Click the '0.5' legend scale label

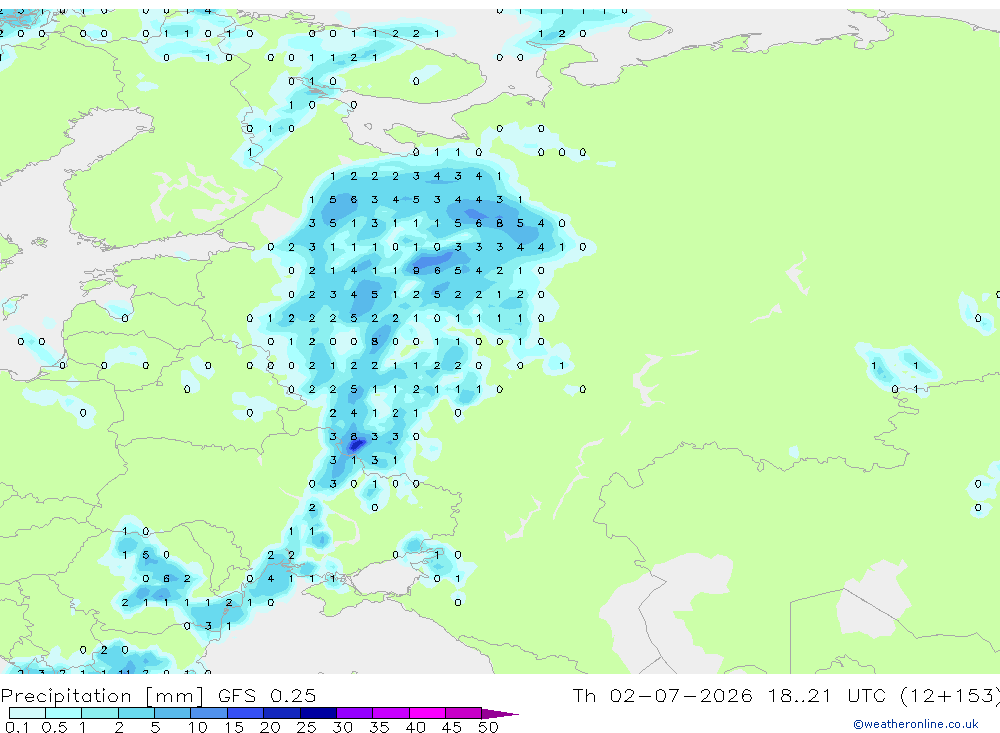[x=54, y=727]
